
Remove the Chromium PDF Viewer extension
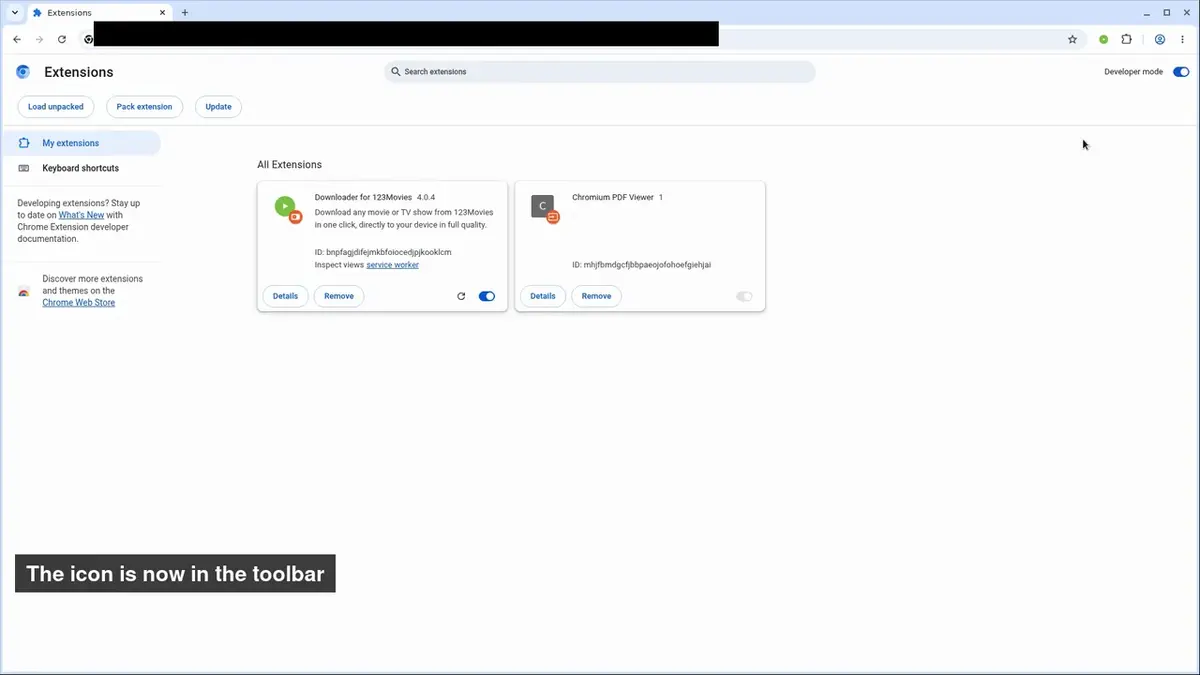pos(596,296)
